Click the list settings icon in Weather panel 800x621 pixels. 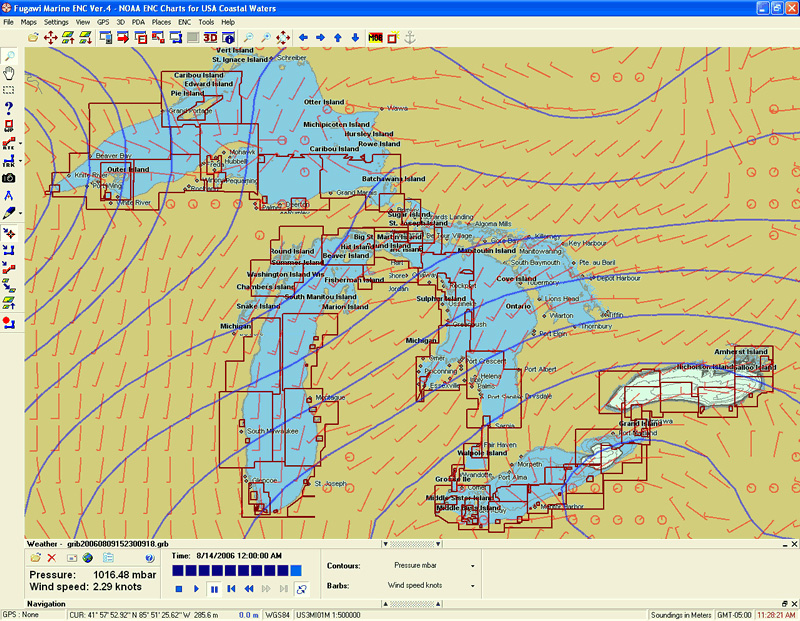click(x=108, y=558)
